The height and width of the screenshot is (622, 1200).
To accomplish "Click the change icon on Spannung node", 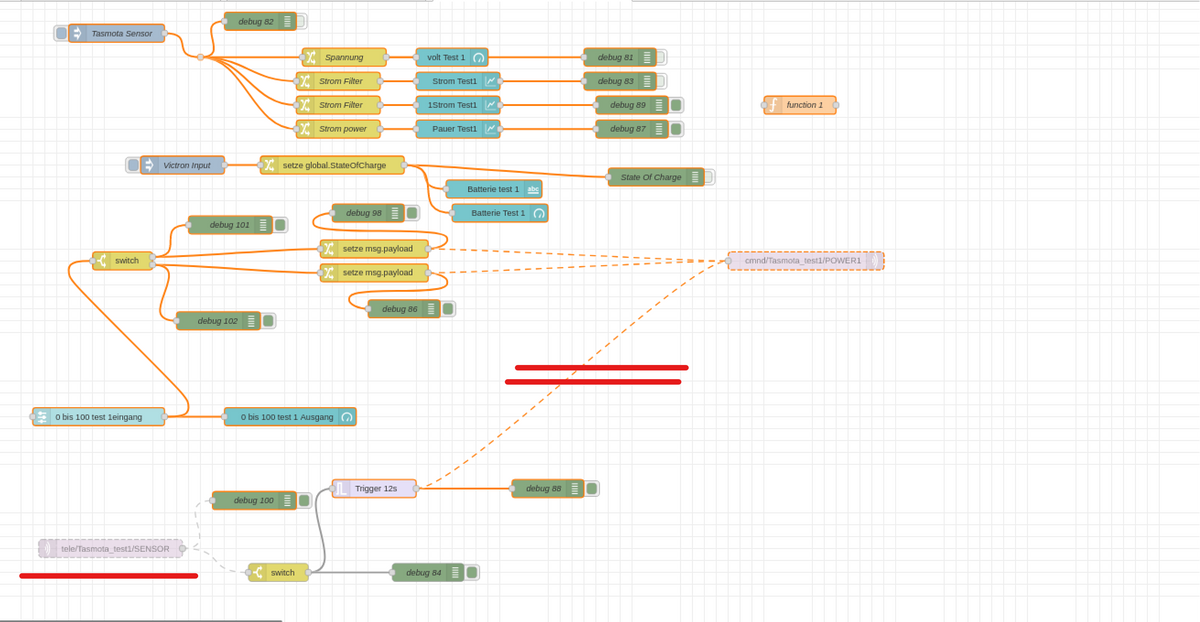I will point(311,57).
